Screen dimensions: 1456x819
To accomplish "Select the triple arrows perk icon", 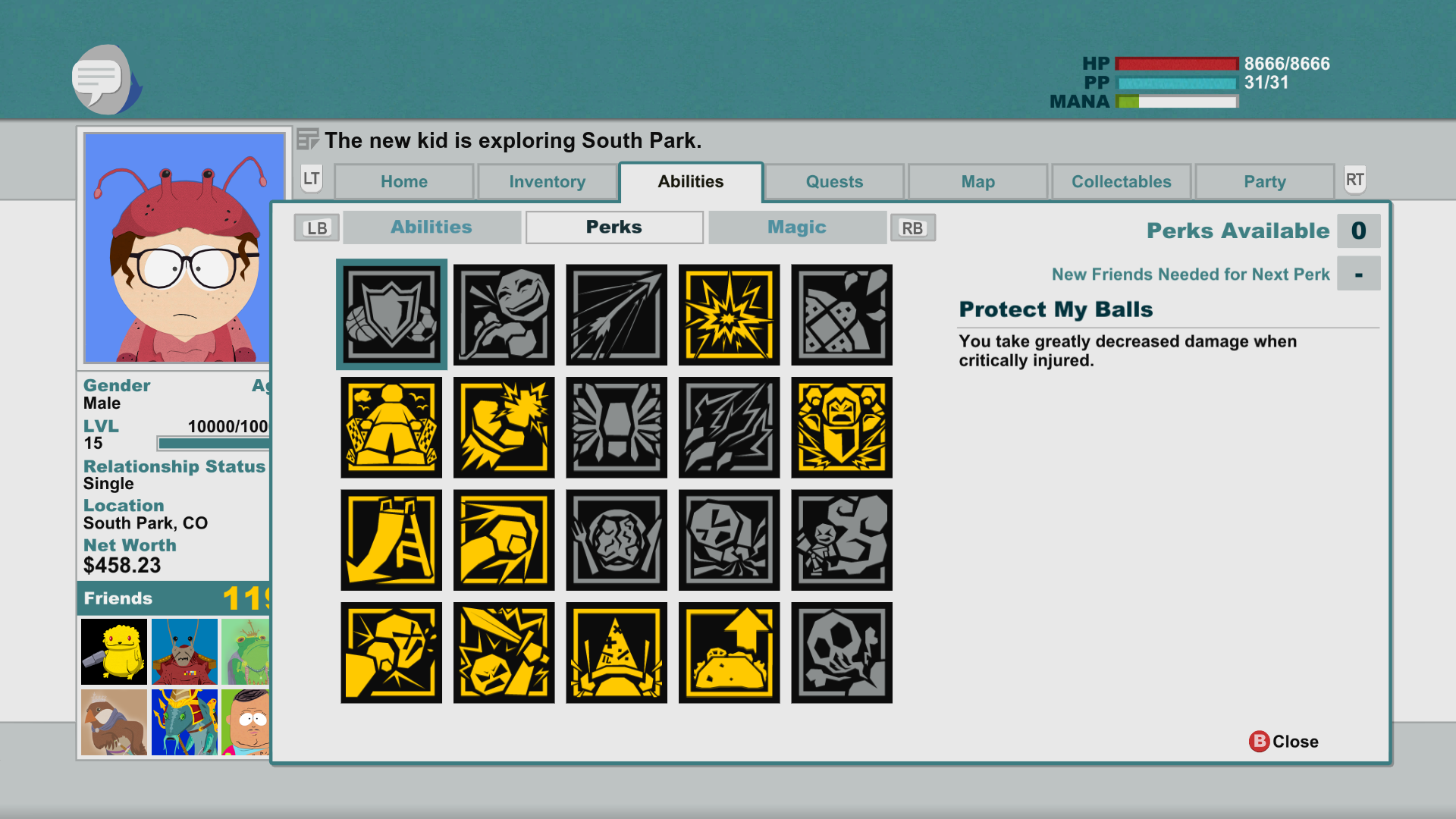I will pyautogui.click(x=617, y=315).
